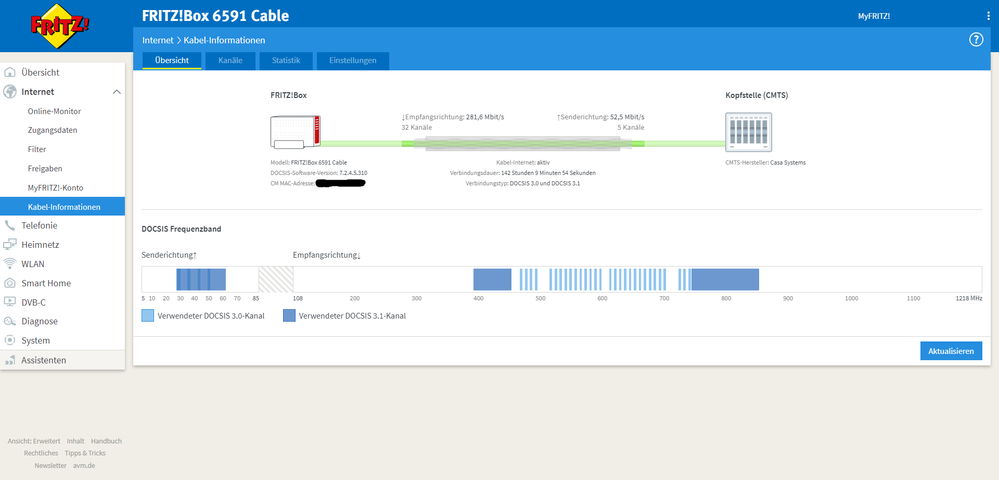Image resolution: width=999 pixels, height=480 pixels.
Task: Click the 5 Kanäle text
Action: click(x=631, y=127)
